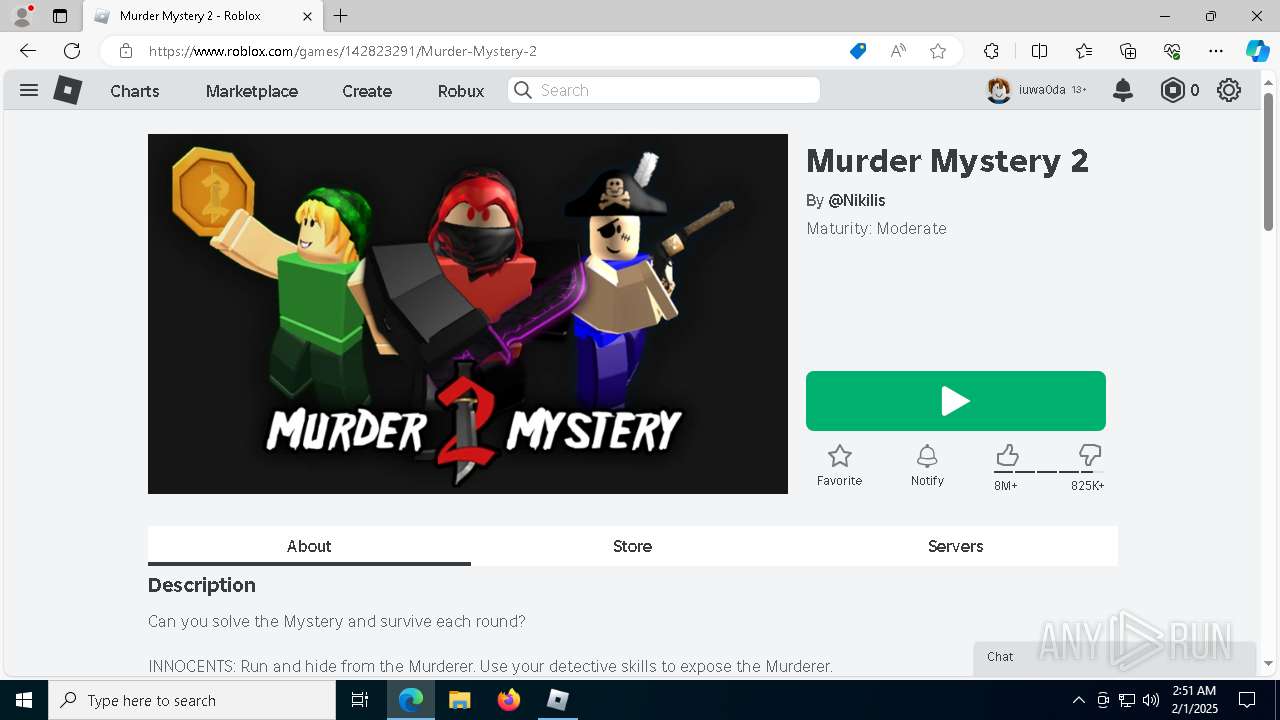Switch to the Servers tab
The image size is (1280, 720).
pyautogui.click(x=955, y=546)
